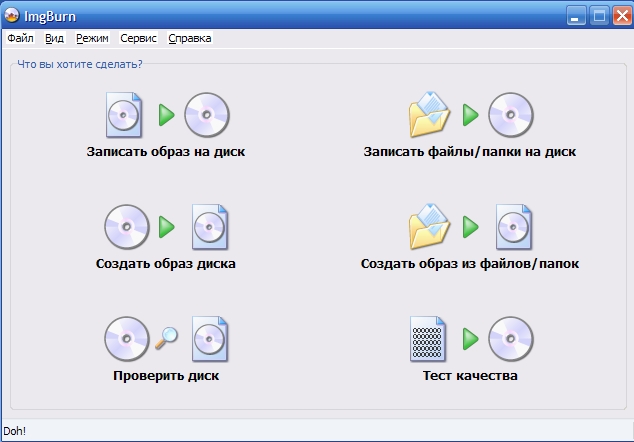Click the image file icon above "Записать образ на диск"
The width and height of the screenshot is (634, 442).
tap(123, 115)
